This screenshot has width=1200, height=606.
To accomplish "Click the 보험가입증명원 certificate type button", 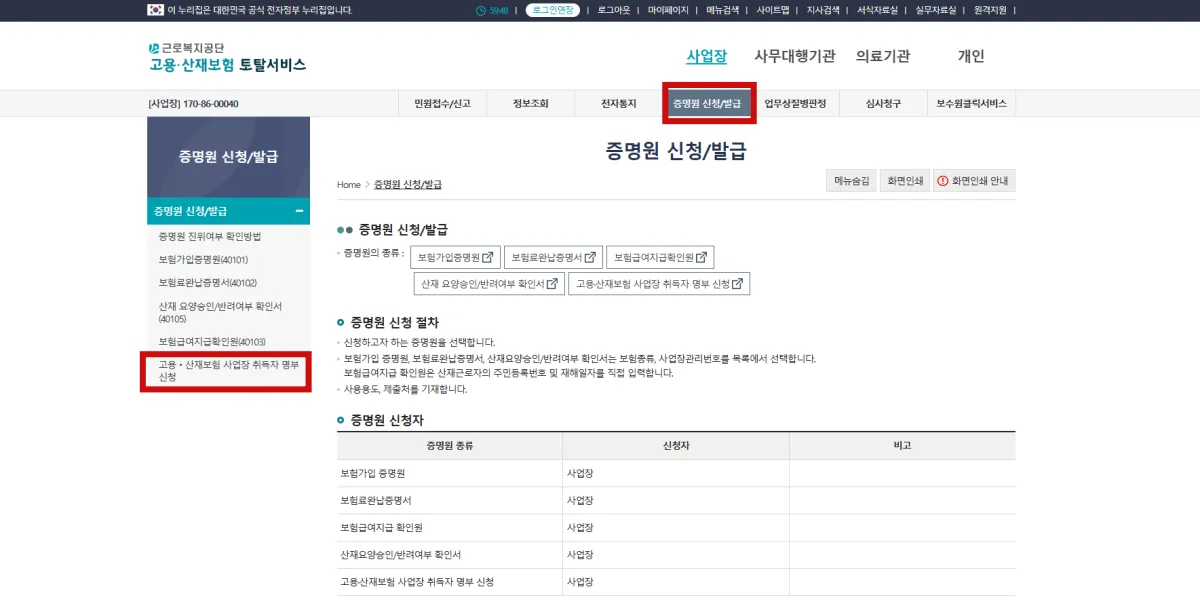I will (x=455, y=257).
